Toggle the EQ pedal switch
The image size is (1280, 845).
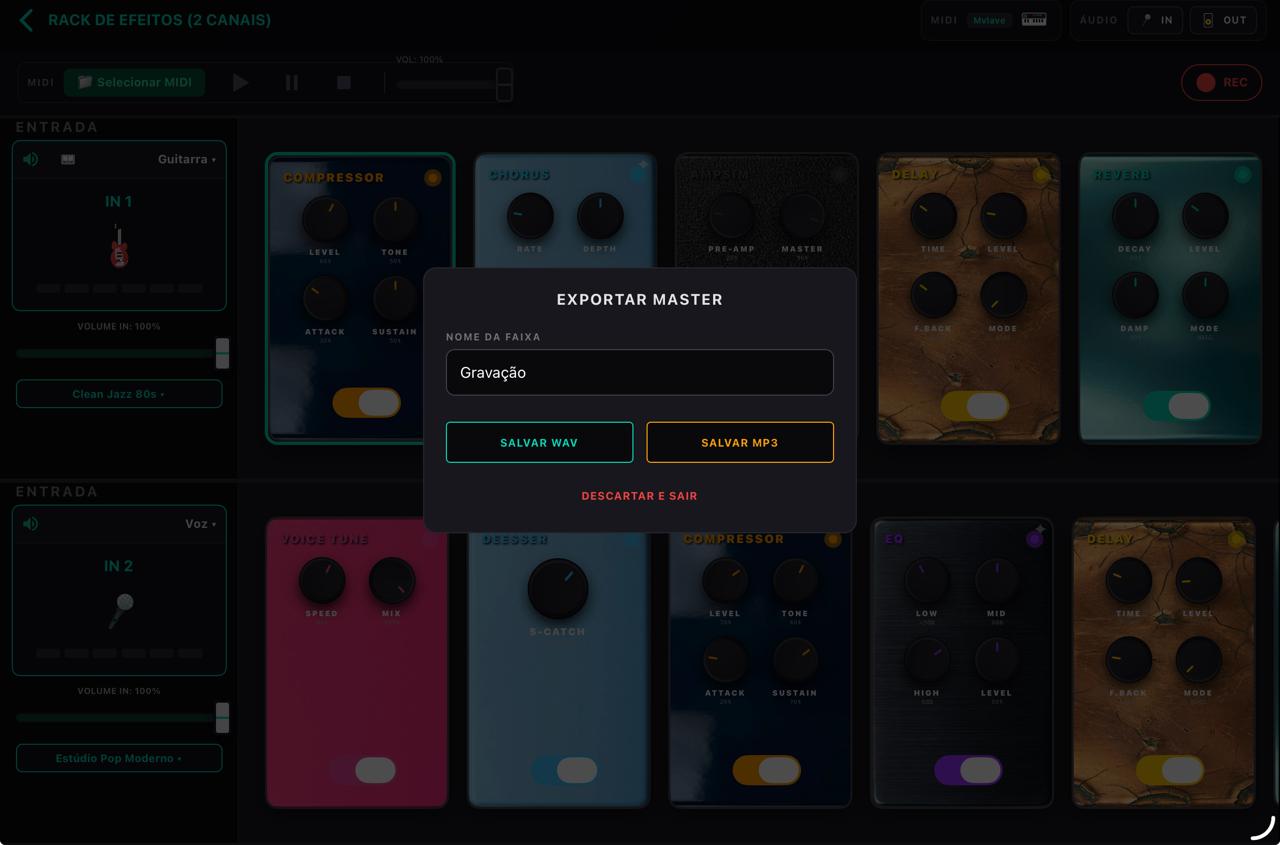(x=968, y=770)
